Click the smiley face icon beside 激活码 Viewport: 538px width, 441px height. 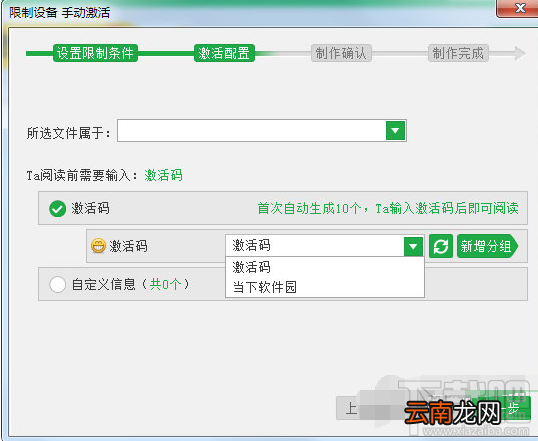click(x=98, y=246)
